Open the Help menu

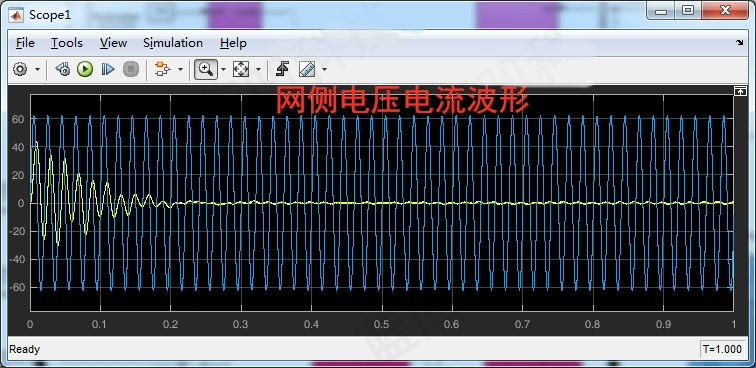coord(233,43)
